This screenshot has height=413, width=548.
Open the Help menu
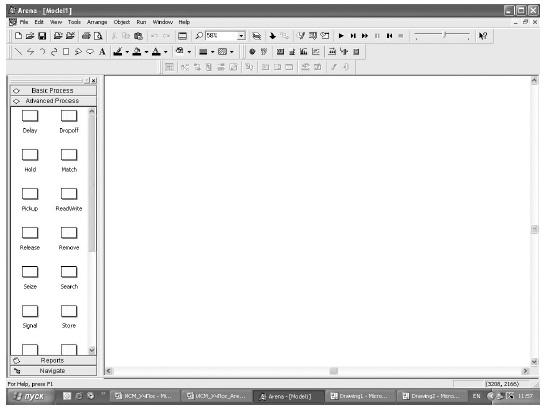pos(184,22)
